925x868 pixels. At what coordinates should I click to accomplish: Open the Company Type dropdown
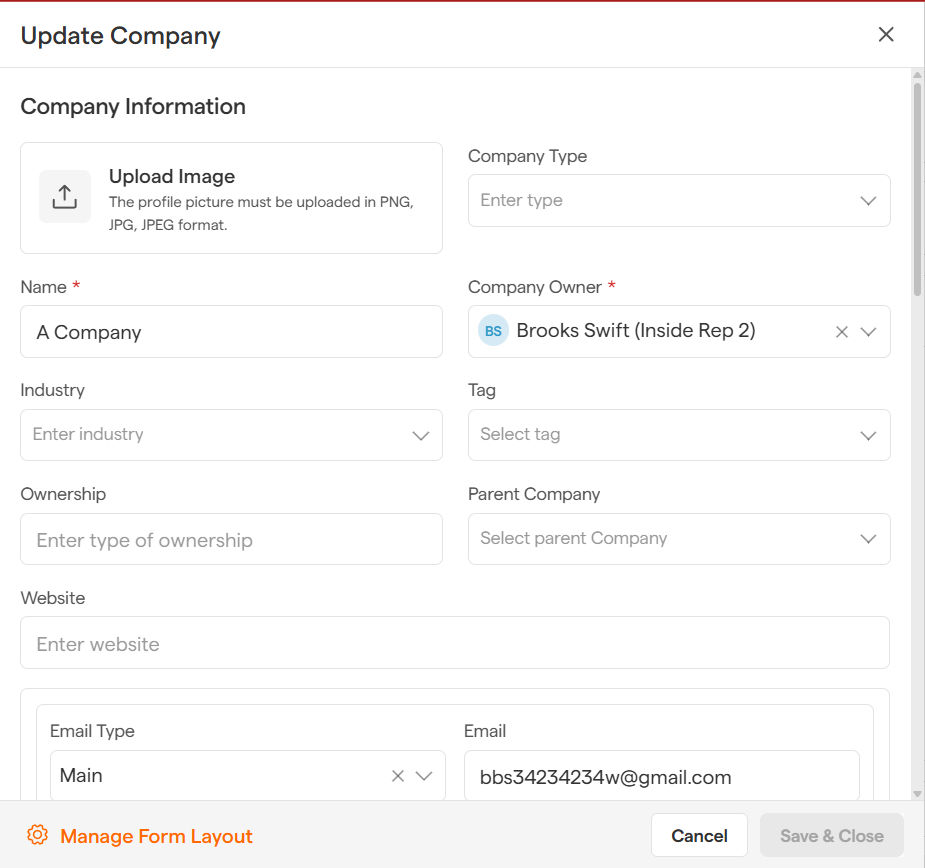[867, 201]
